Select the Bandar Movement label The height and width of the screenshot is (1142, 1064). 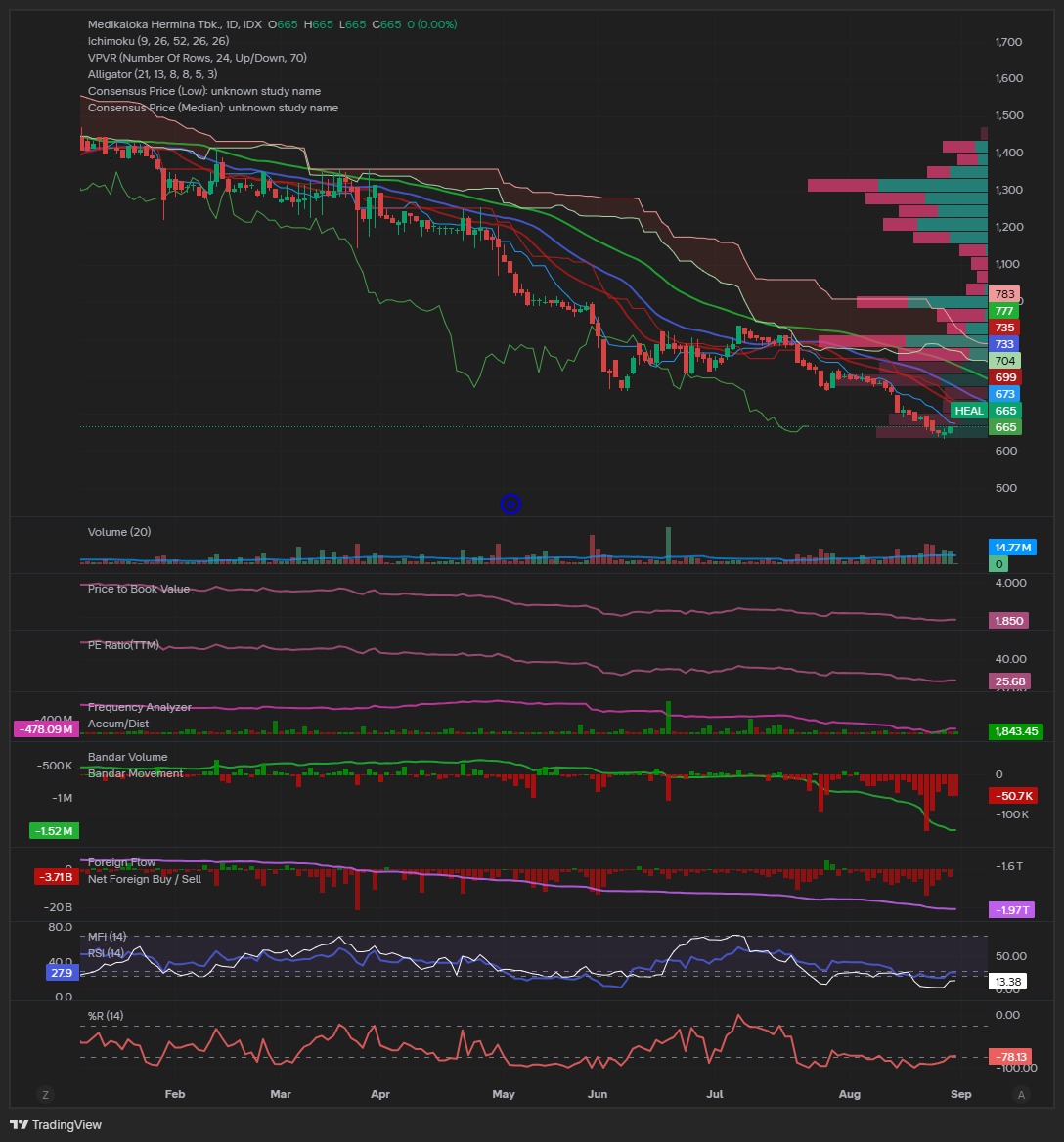136,773
